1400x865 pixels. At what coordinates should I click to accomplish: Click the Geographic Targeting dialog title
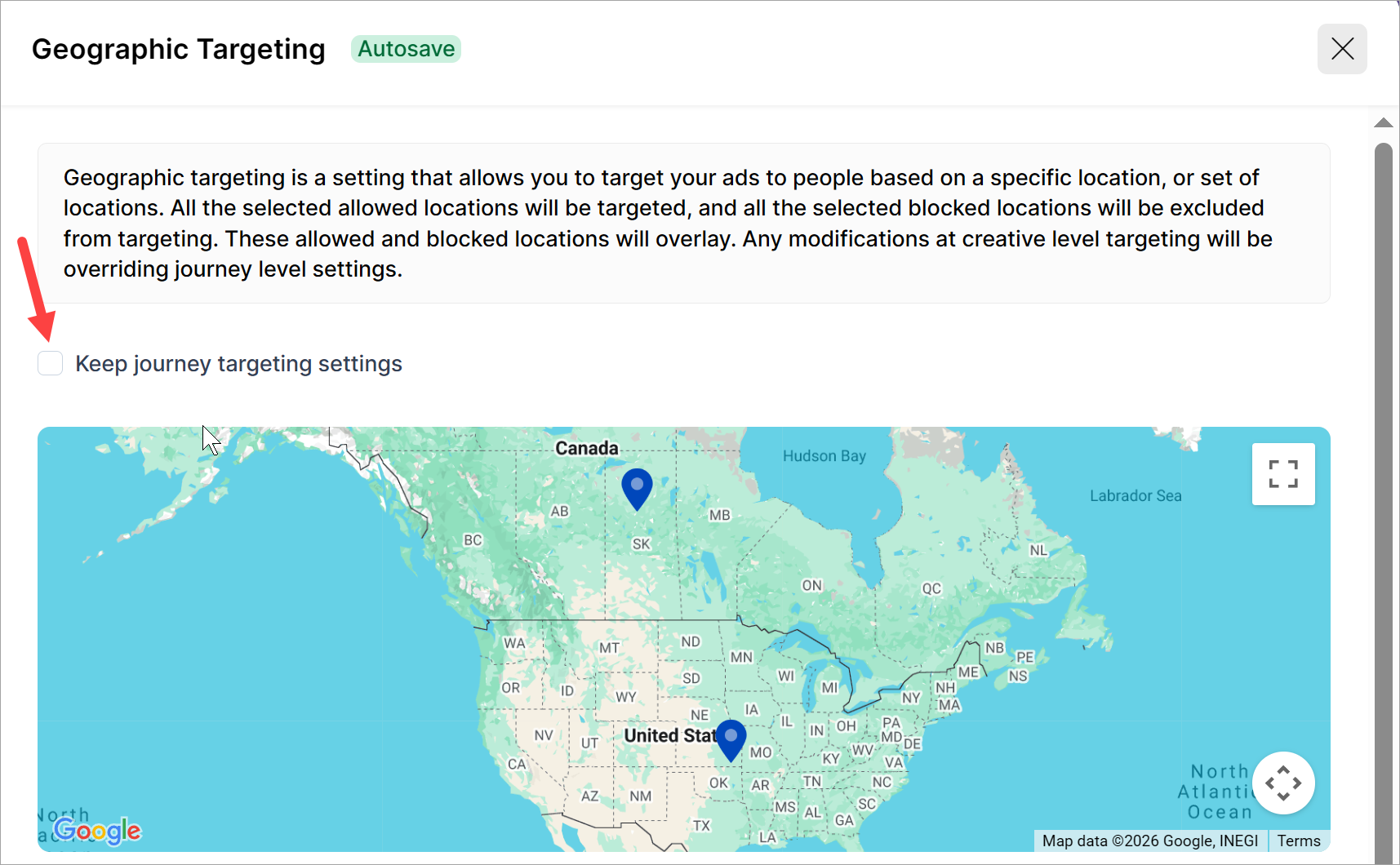click(179, 49)
